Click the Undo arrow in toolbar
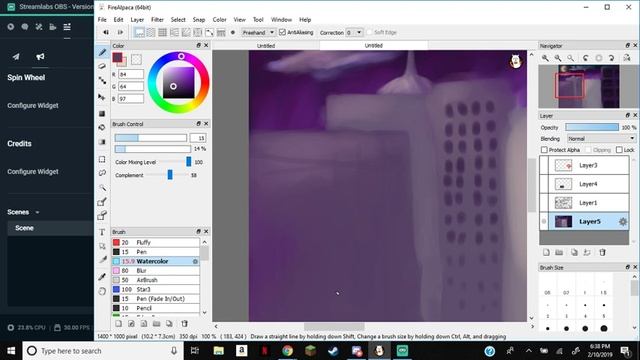Image resolution: width=640 pixels, height=360 pixels. [106, 32]
